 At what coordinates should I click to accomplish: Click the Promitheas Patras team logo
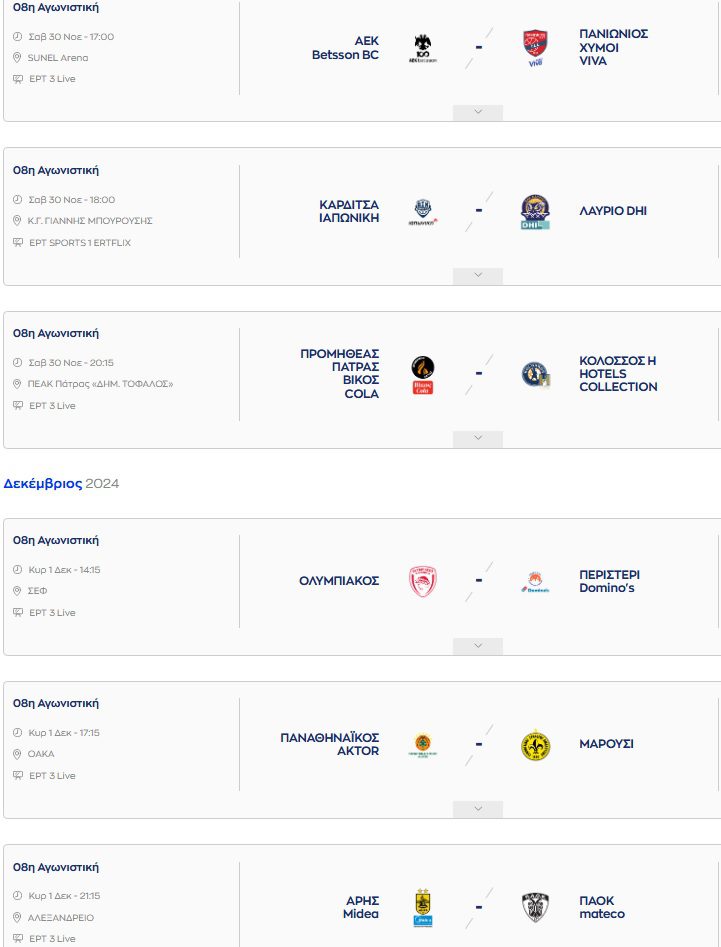[x=423, y=374]
